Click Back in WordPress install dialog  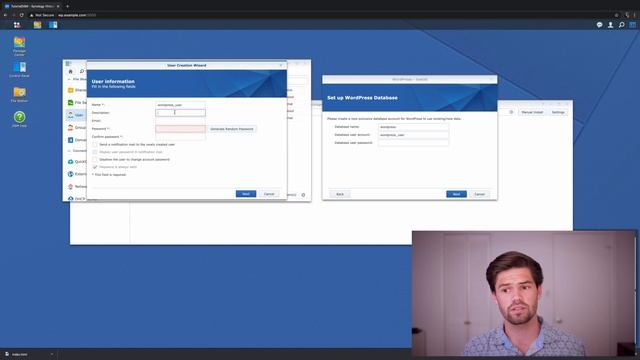(340, 194)
